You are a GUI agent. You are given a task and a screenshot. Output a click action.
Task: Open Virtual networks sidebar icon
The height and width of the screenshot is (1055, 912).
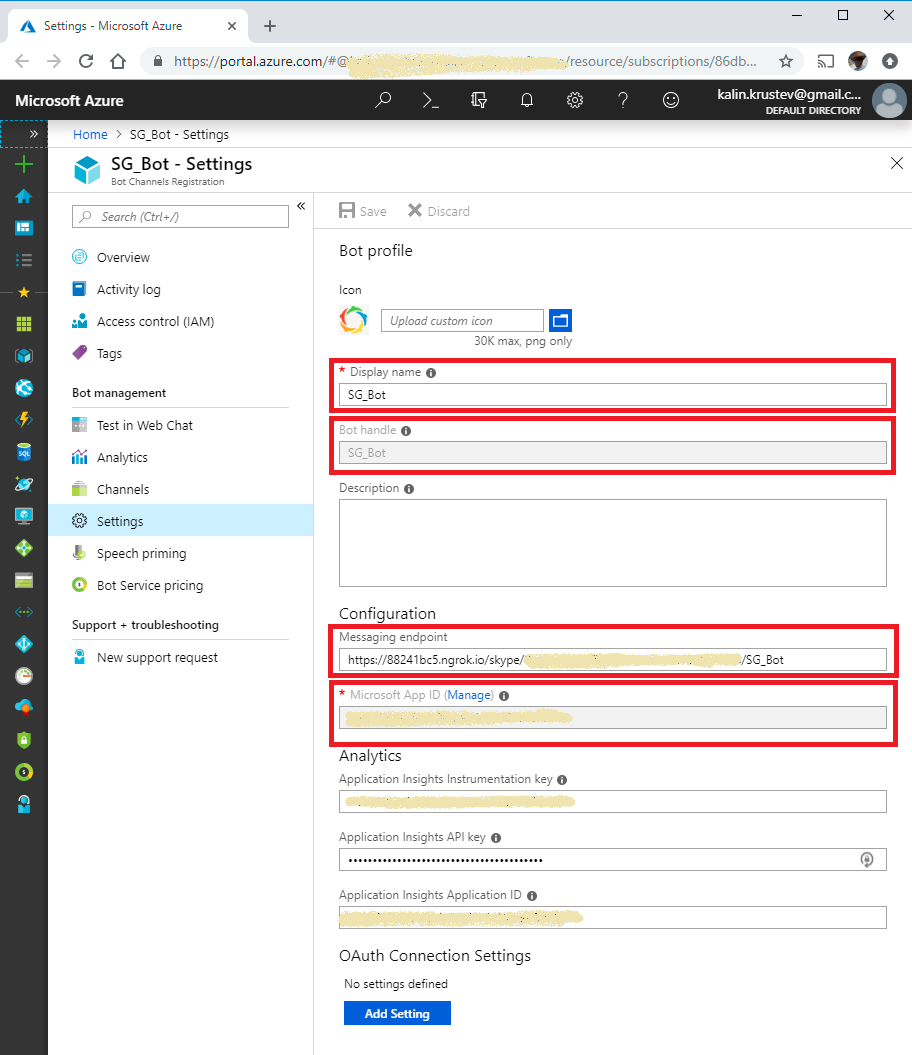(24, 612)
